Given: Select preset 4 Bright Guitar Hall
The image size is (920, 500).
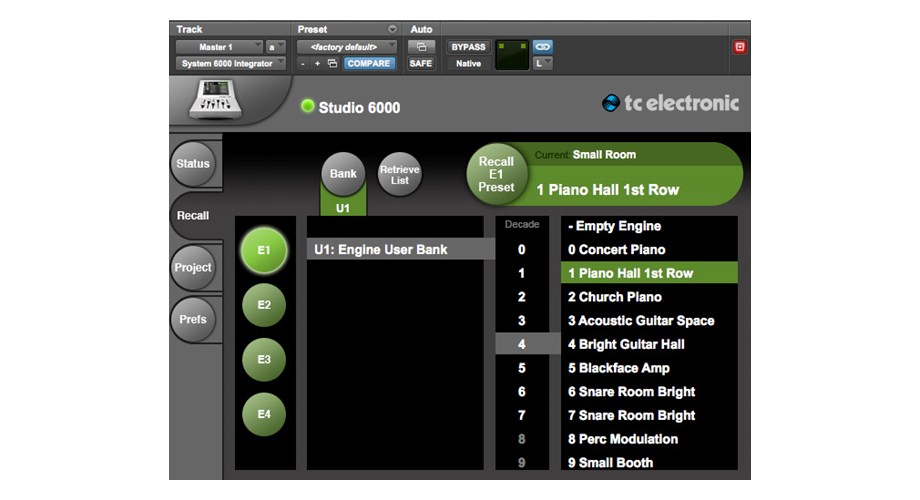Looking at the screenshot, I should tap(650, 344).
